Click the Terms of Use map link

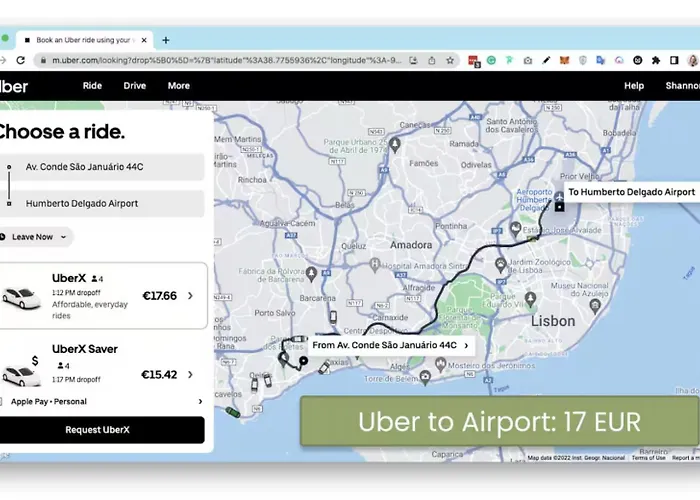click(648, 458)
